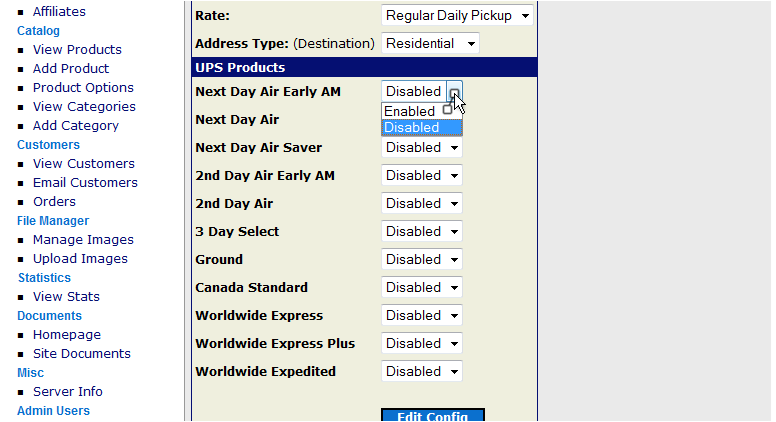Open the 3 Day Select dropdown

tap(421, 232)
